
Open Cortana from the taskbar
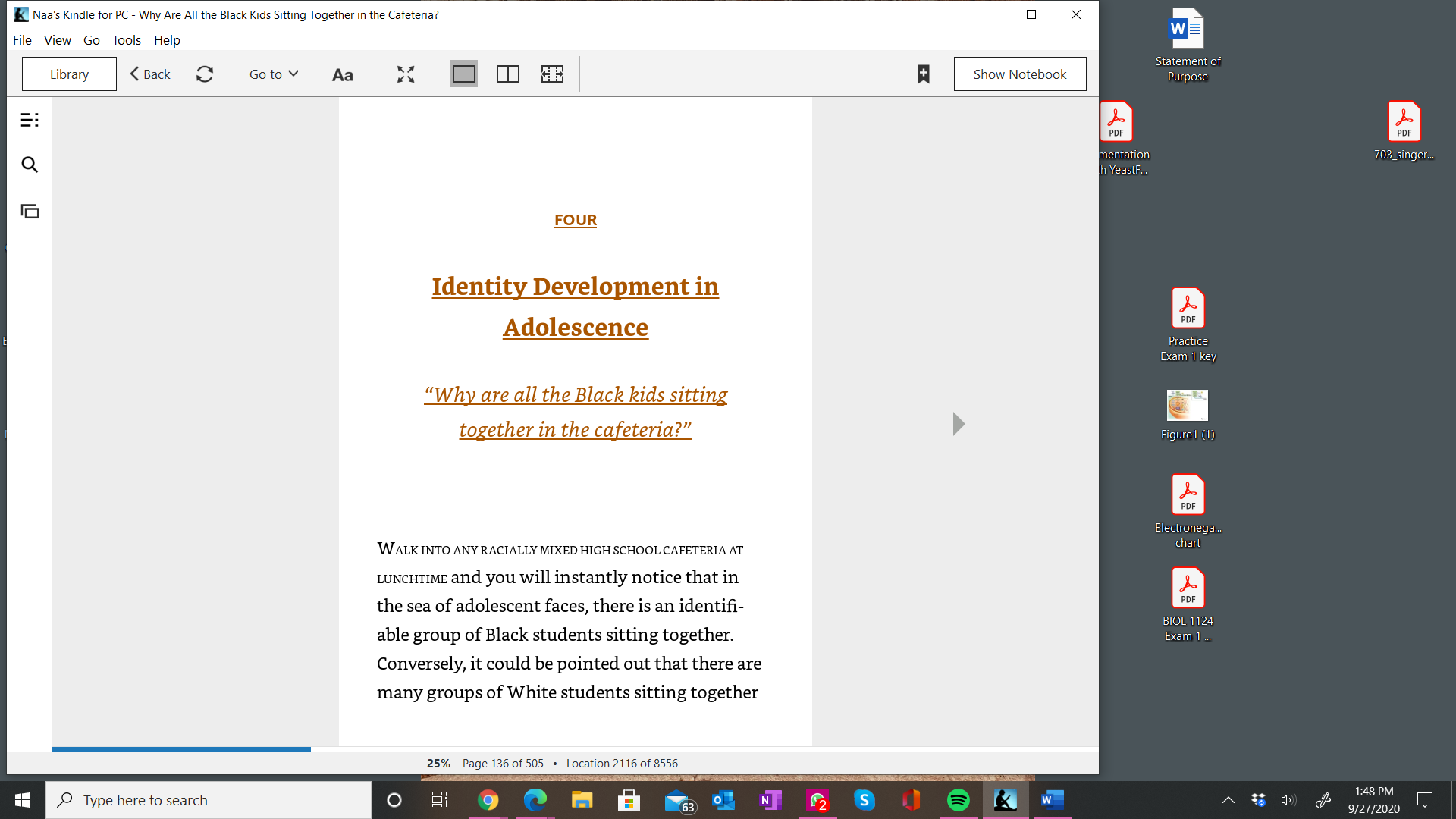coord(394,800)
